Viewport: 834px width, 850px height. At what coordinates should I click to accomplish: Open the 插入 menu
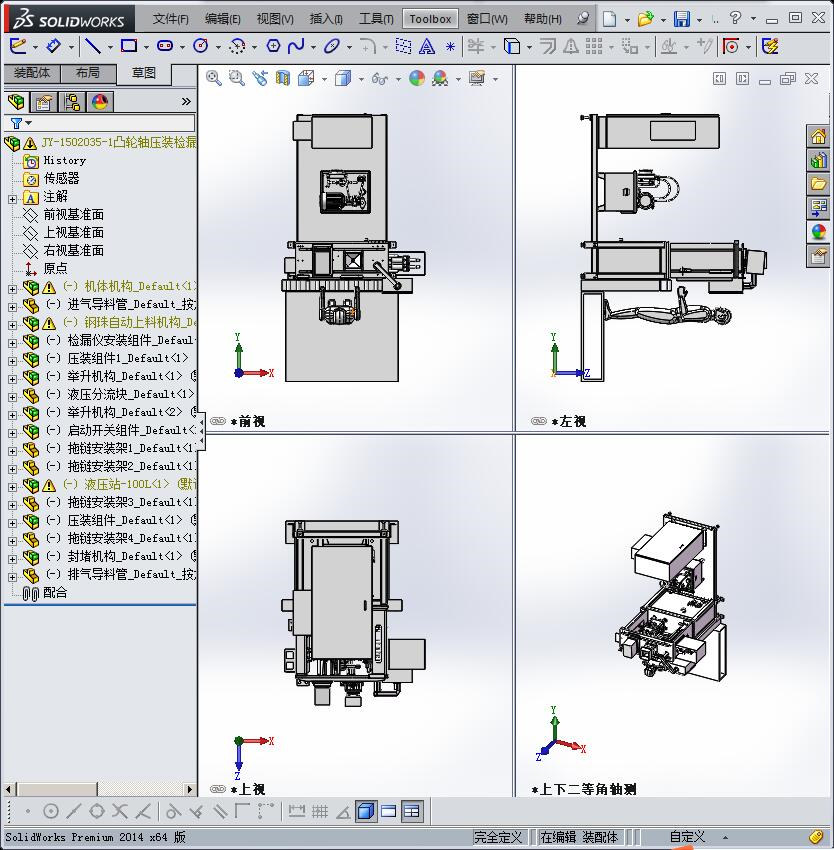(x=325, y=19)
